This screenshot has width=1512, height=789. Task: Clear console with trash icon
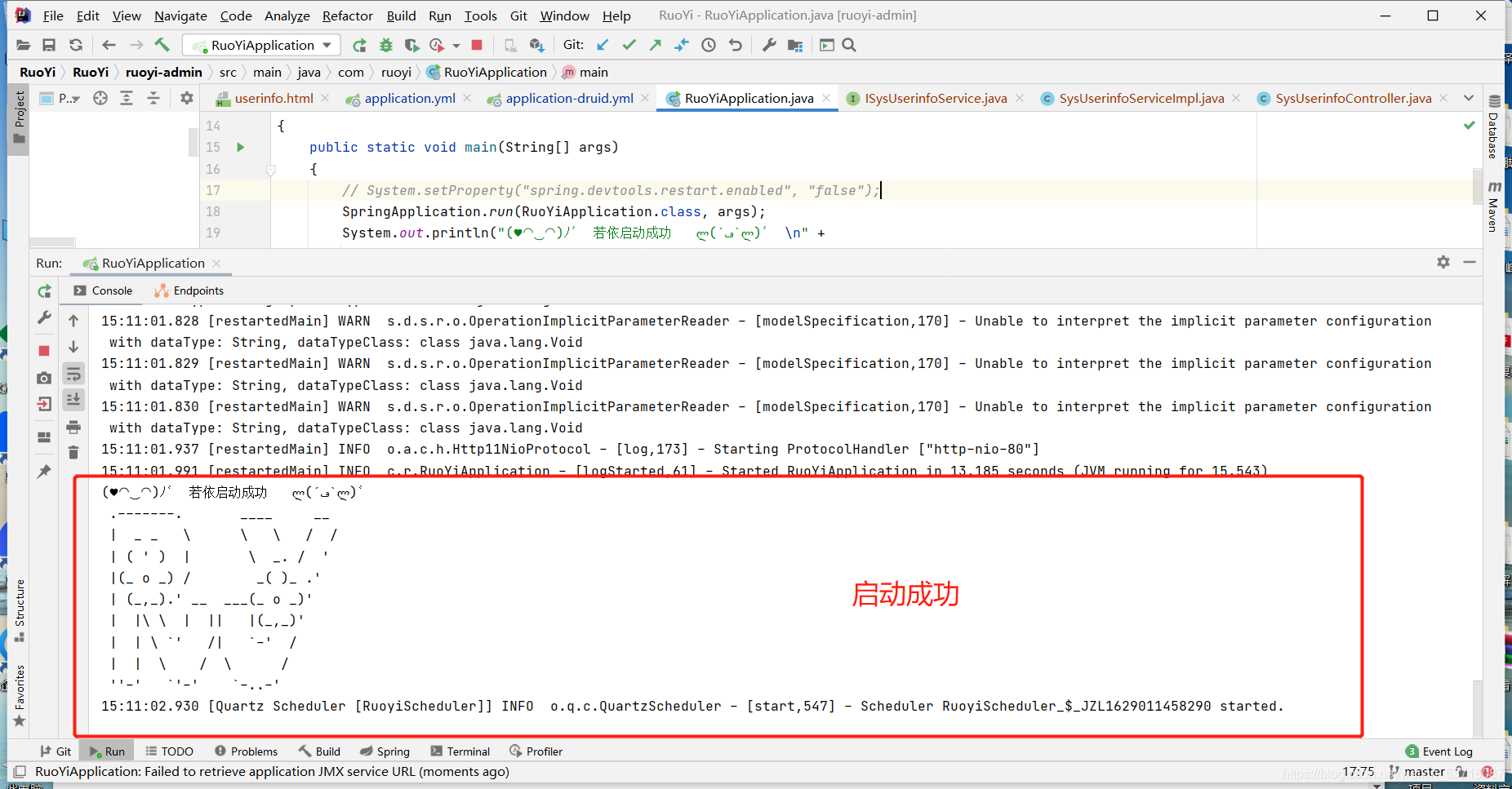click(73, 453)
